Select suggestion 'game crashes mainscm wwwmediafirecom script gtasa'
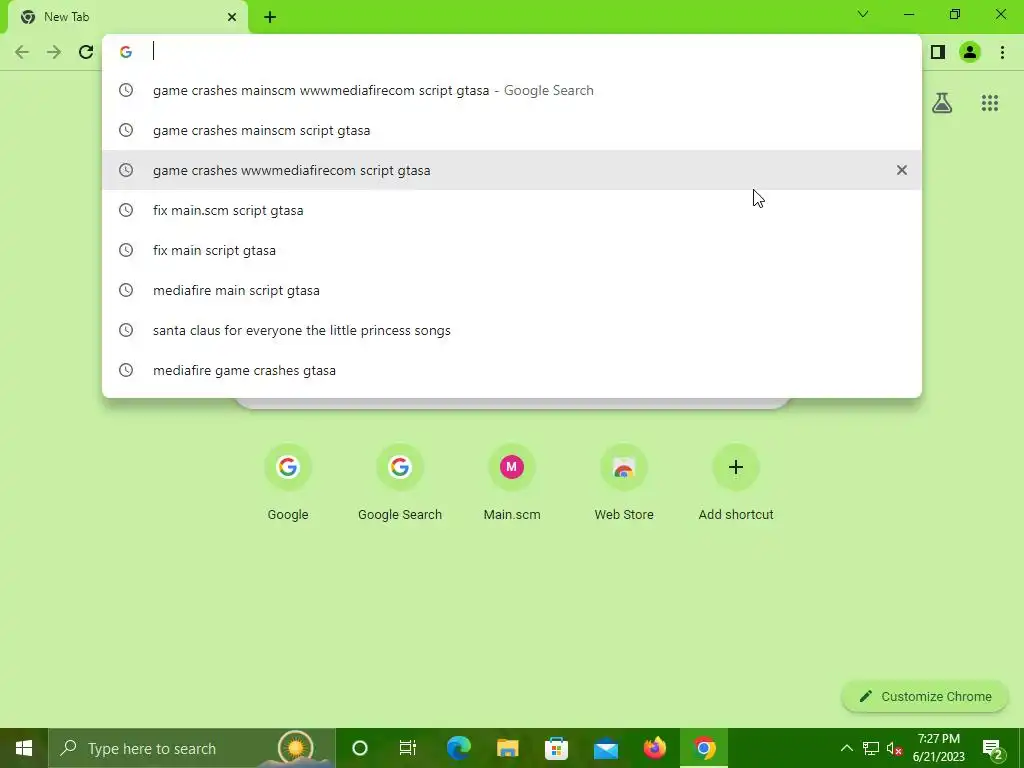This screenshot has width=1024, height=768. 511,90
